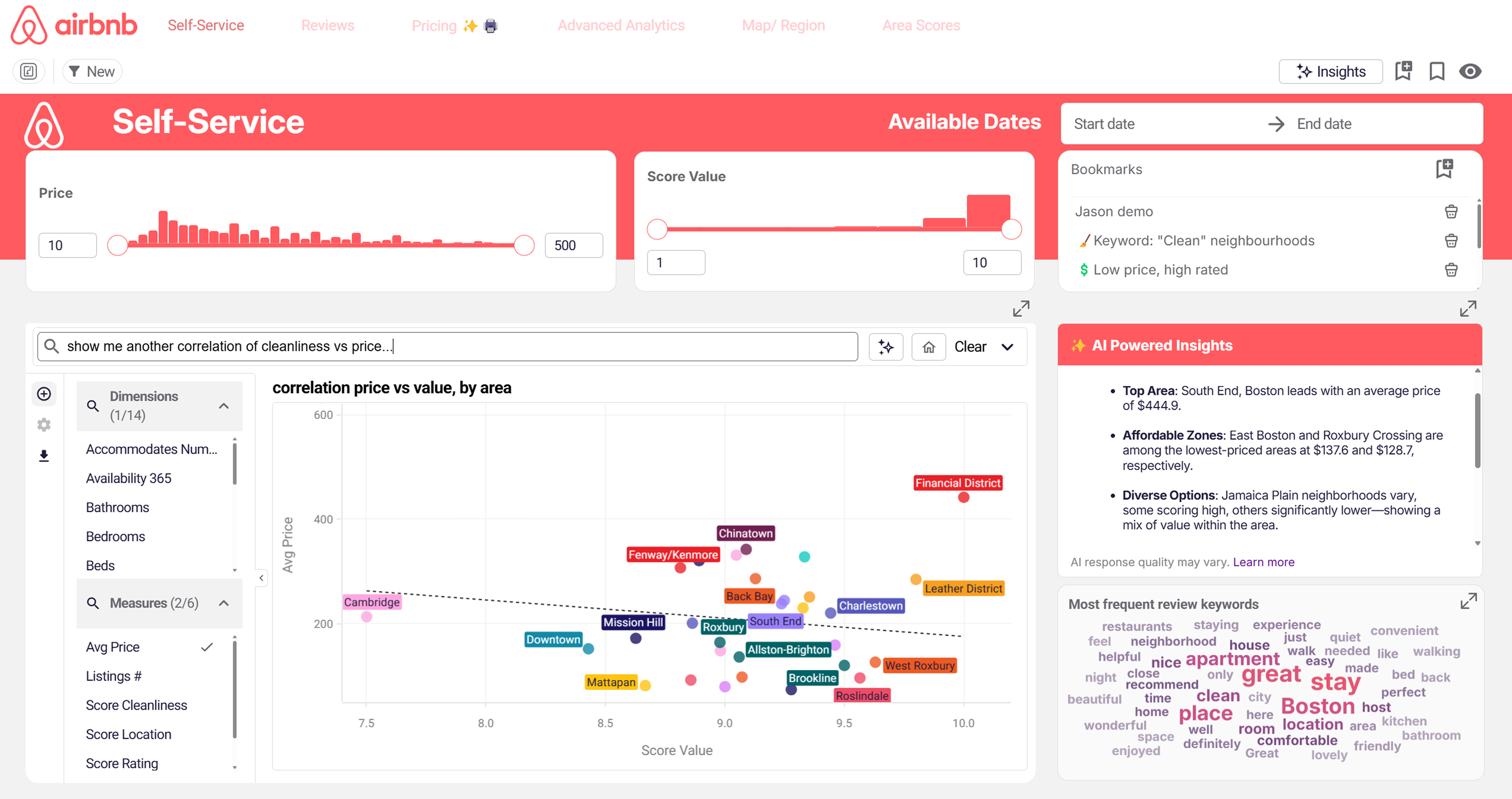Select the Accommodates Num dimension

152,449
